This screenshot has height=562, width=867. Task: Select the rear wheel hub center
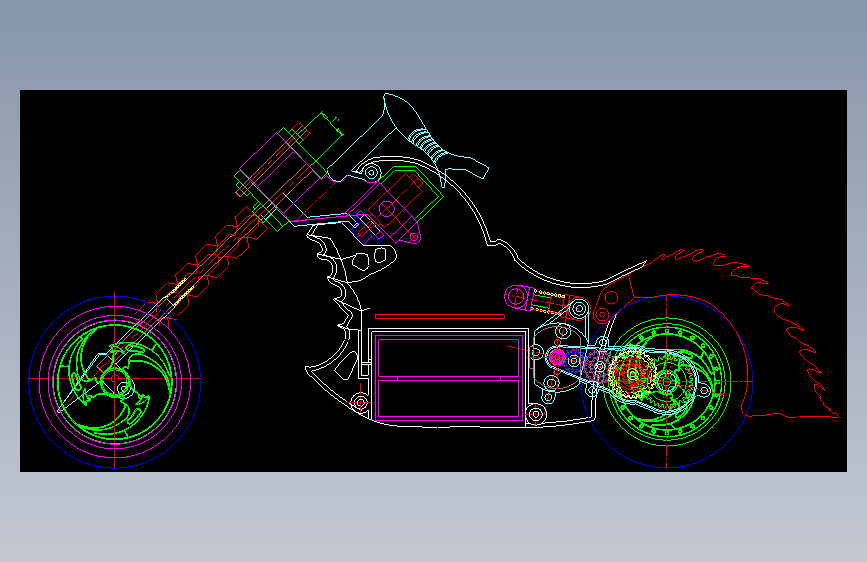click(667, 381)
